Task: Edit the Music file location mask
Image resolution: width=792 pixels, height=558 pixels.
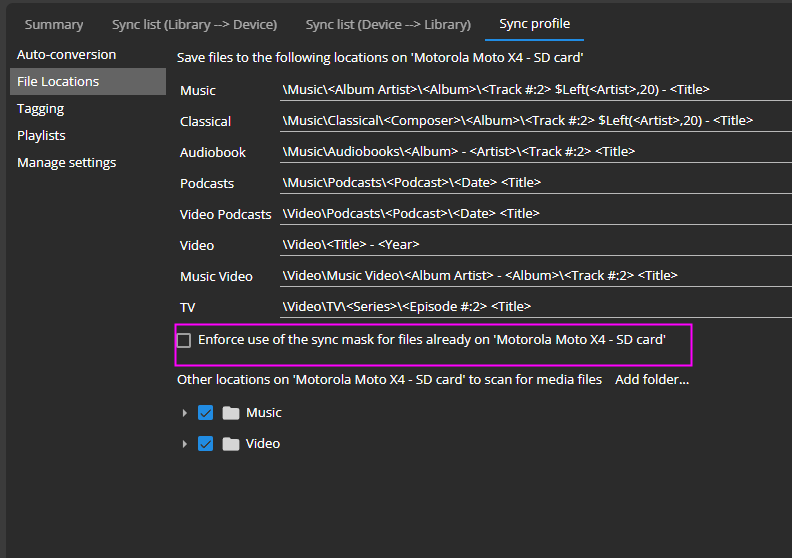Action: pos(534,90)
